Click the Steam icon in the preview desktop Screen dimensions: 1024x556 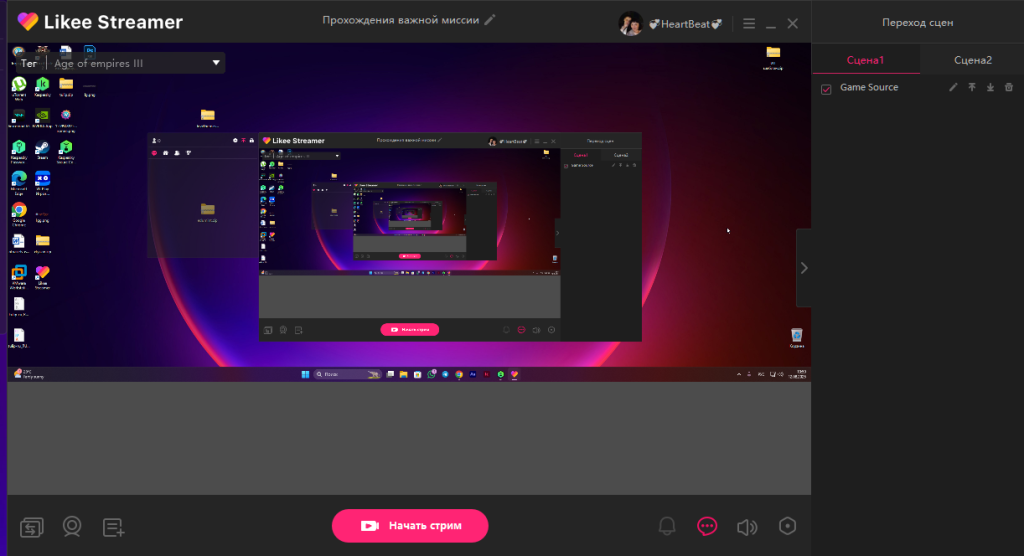pos(42,150)
